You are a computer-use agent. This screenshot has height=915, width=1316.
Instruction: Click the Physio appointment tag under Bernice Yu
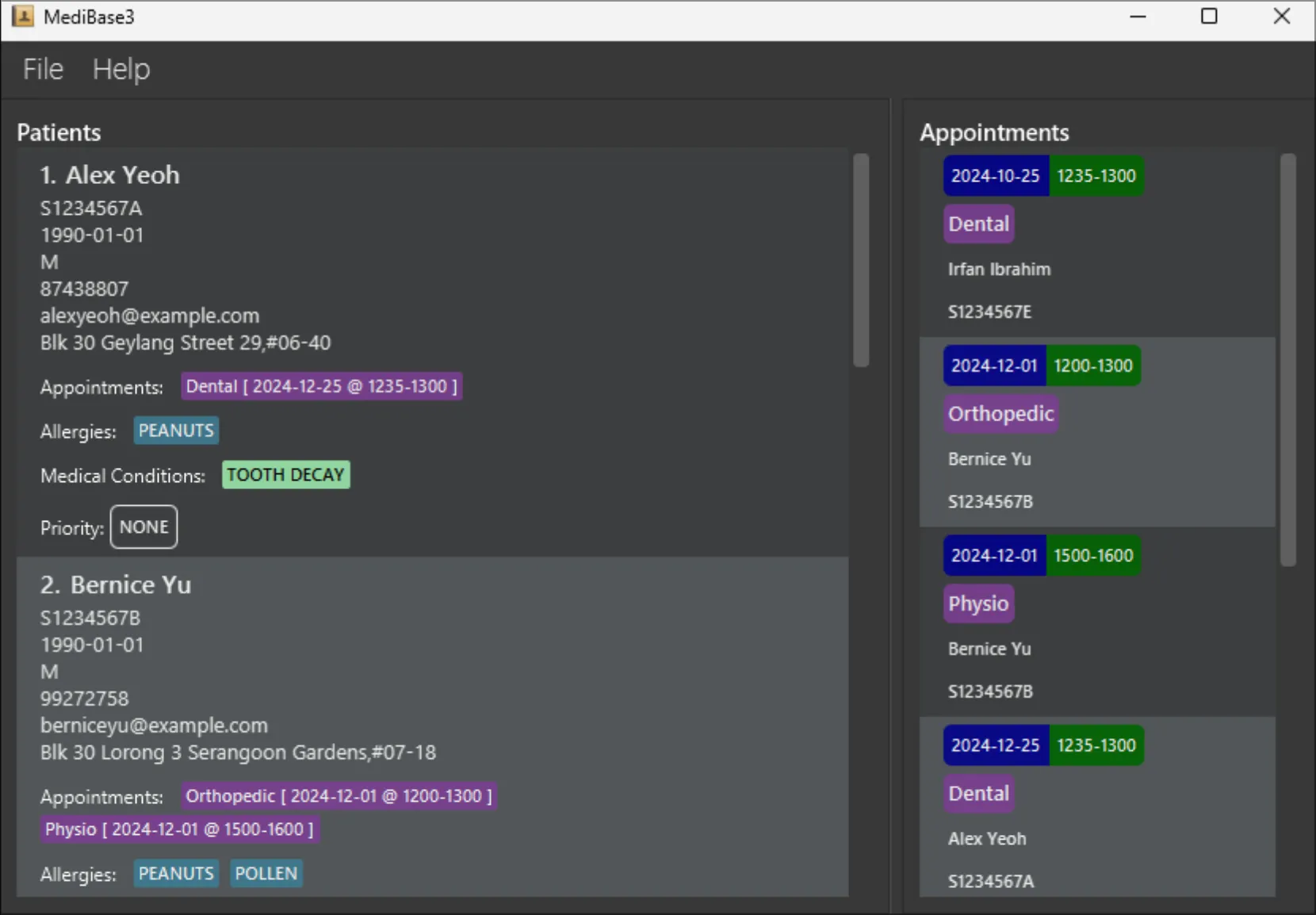click(179, 829)
